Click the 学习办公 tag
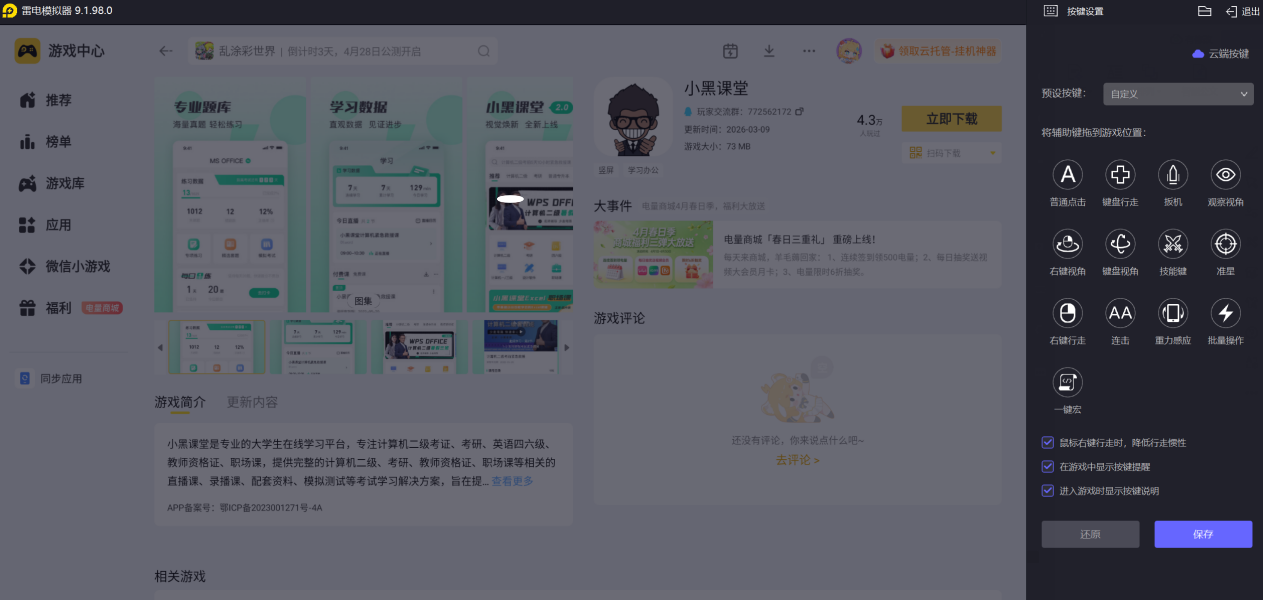 [x=643, y=170]
